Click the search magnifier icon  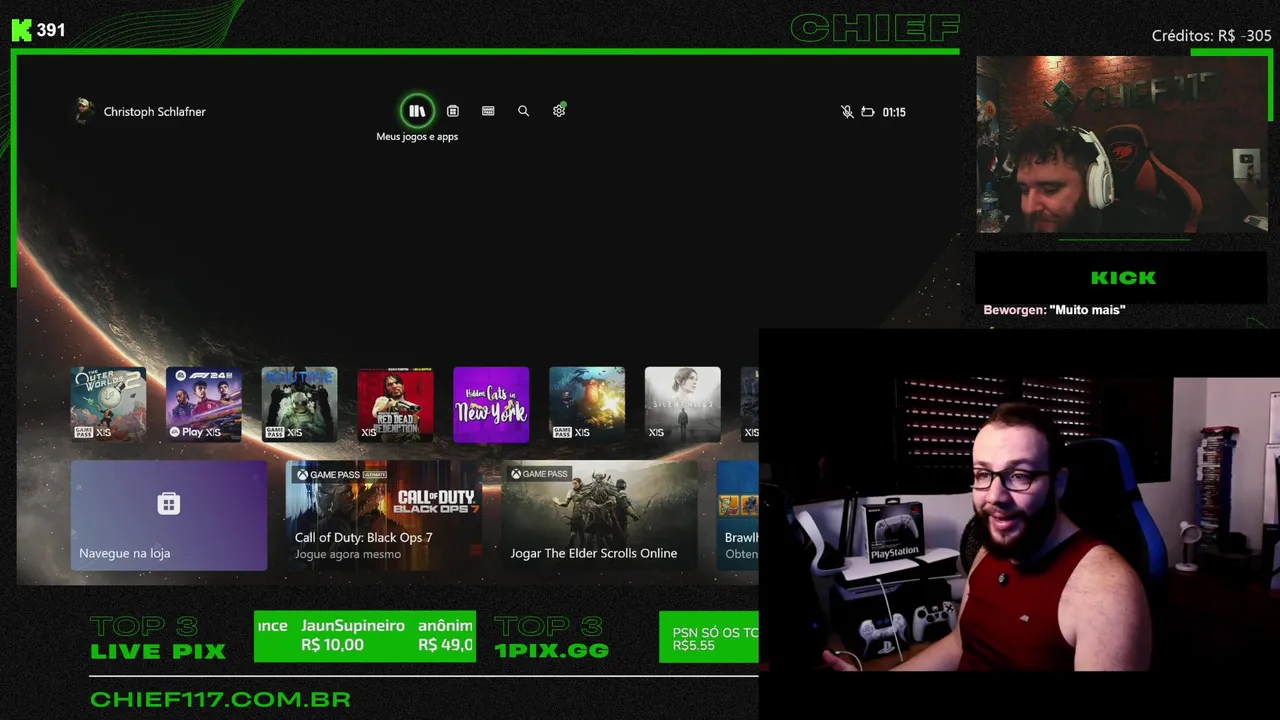coord(523,111)
